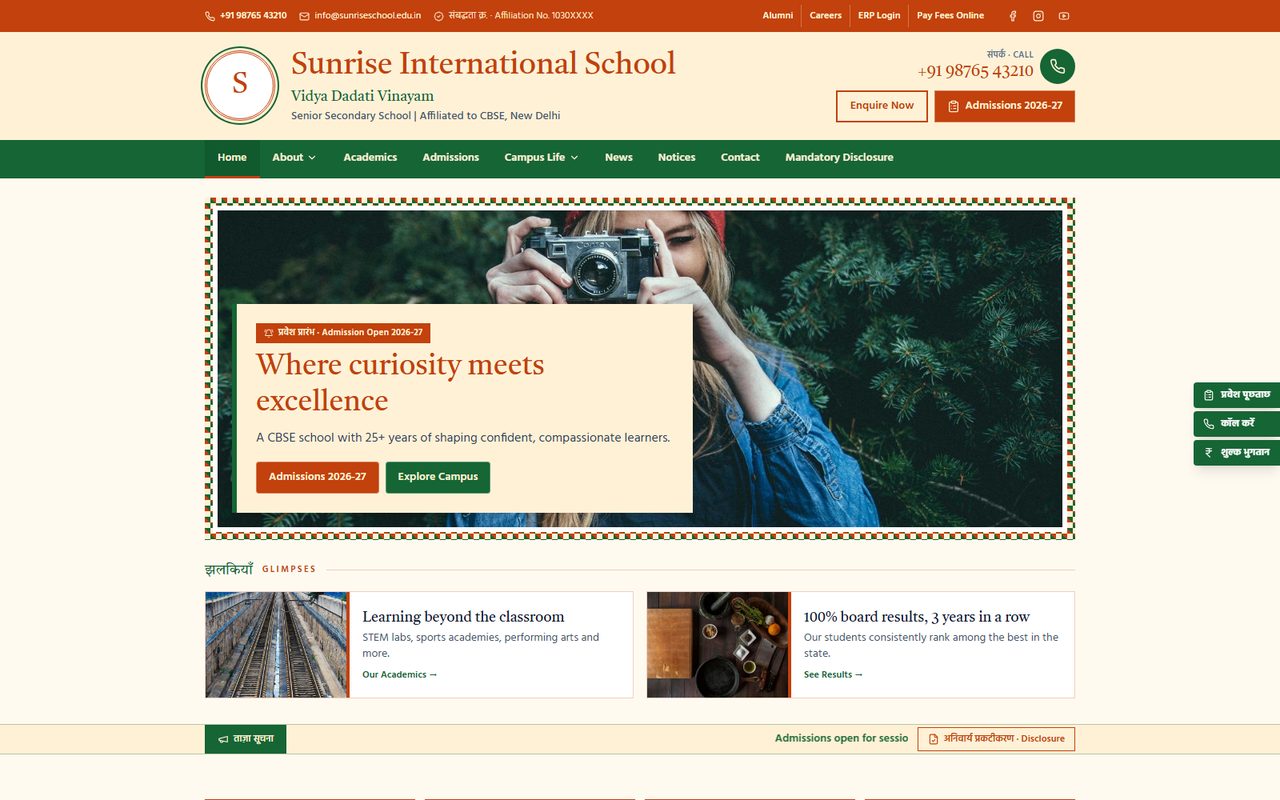Click the large +91 98765 43210 header number

click(x=975, y=71)
